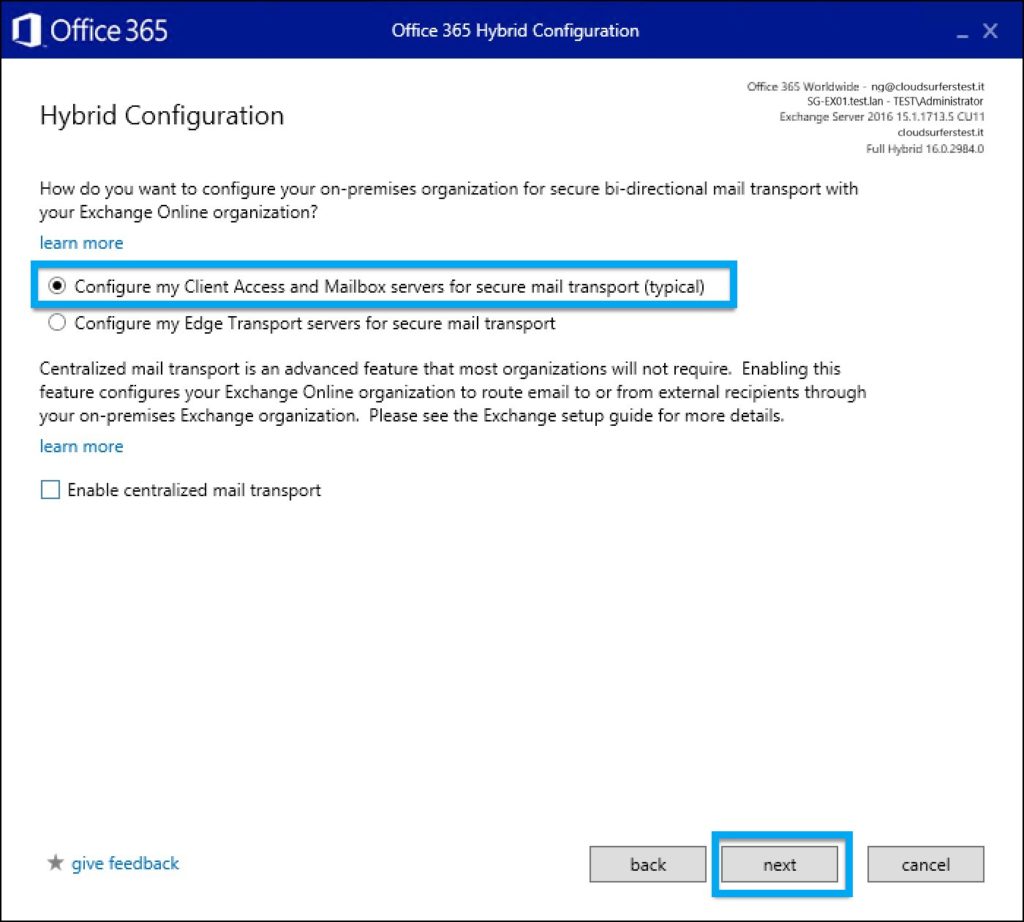
Task: Open learn more link about centralized transport
Action: (82, 447)
